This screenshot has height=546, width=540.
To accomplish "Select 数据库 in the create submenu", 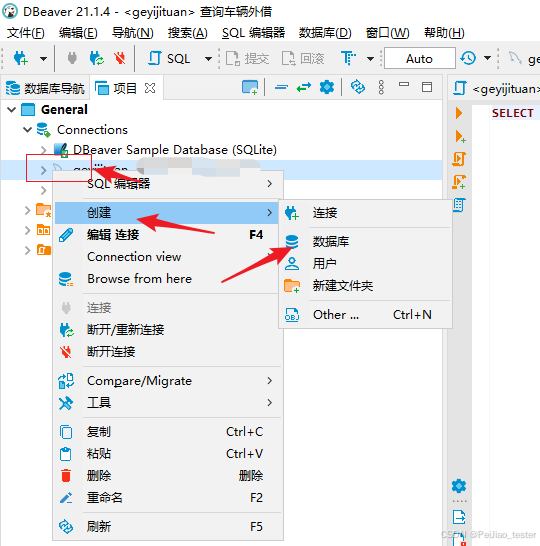I will pos(366,242).
